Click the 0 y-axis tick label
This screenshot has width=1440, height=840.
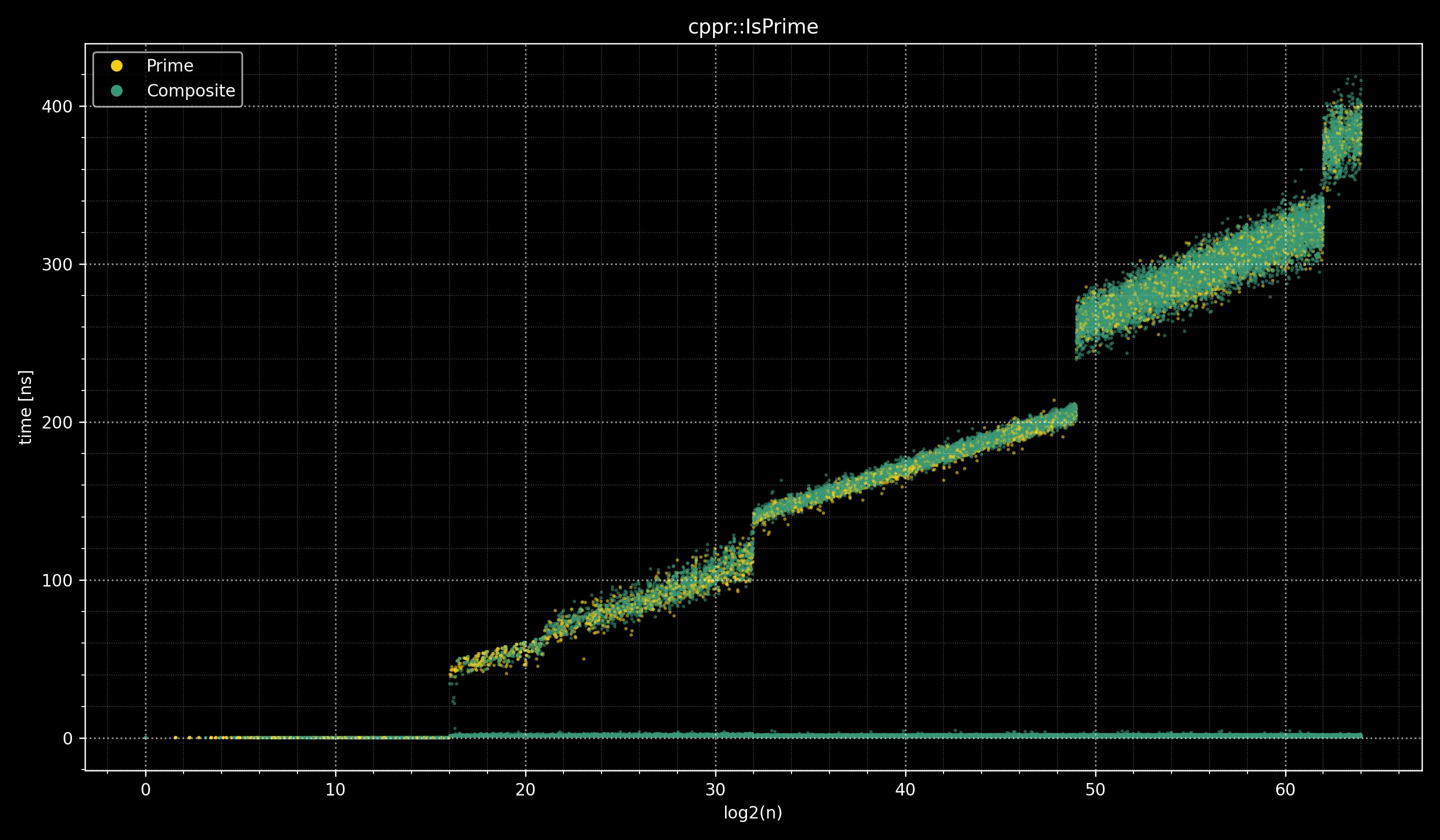click(x=67, y=738)
